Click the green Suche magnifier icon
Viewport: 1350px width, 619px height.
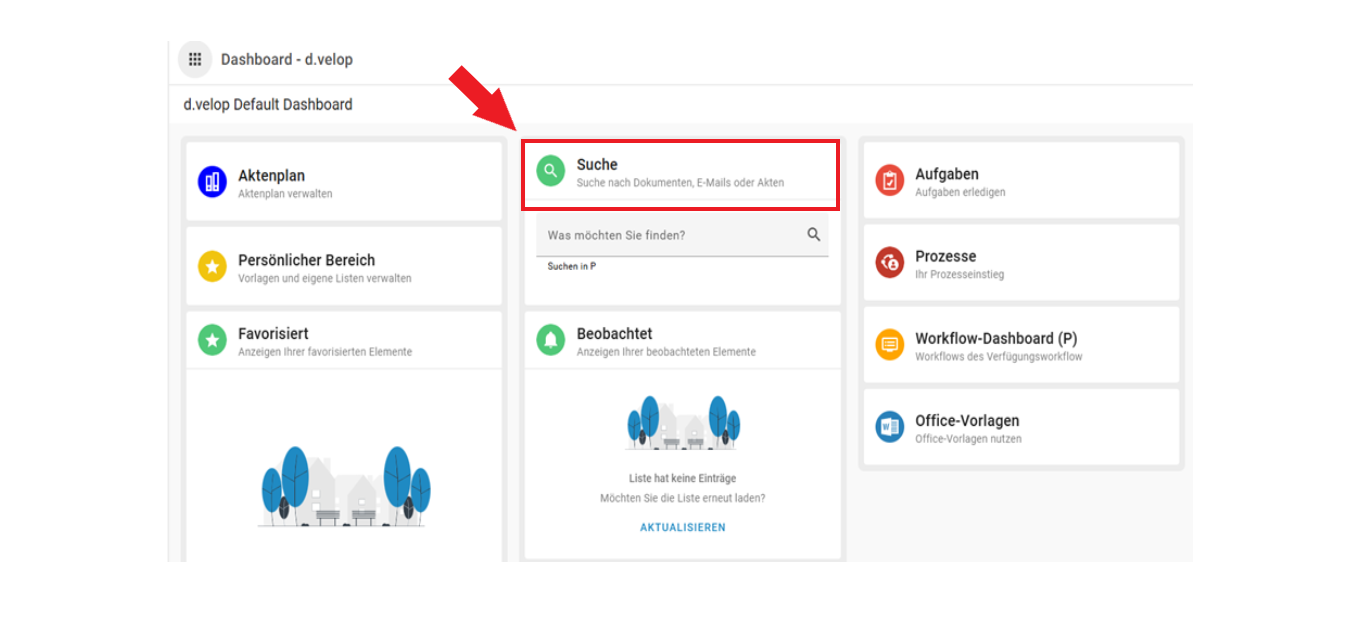point(550,171)
